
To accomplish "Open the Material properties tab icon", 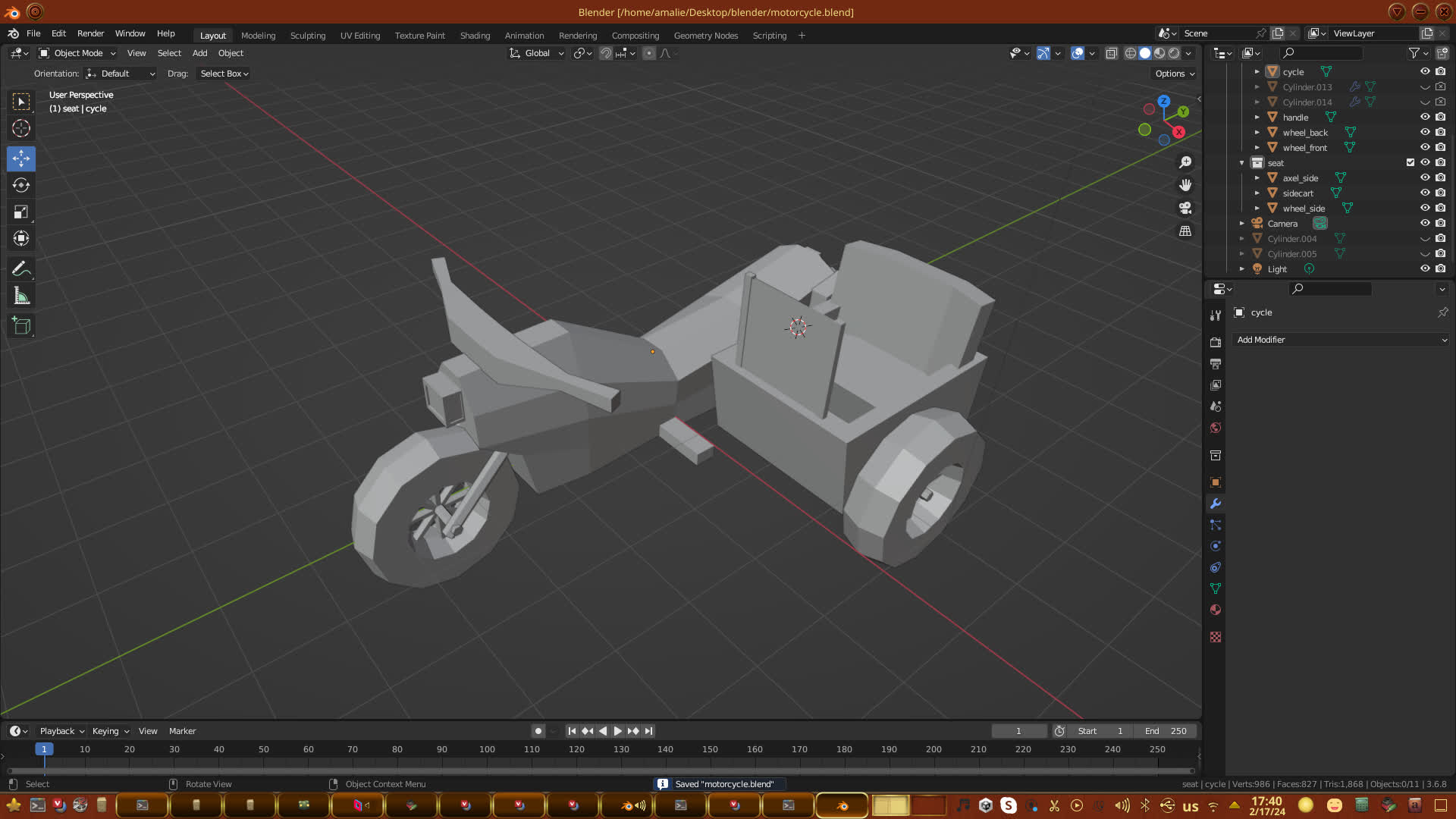I will click(x=1216, y=610).
